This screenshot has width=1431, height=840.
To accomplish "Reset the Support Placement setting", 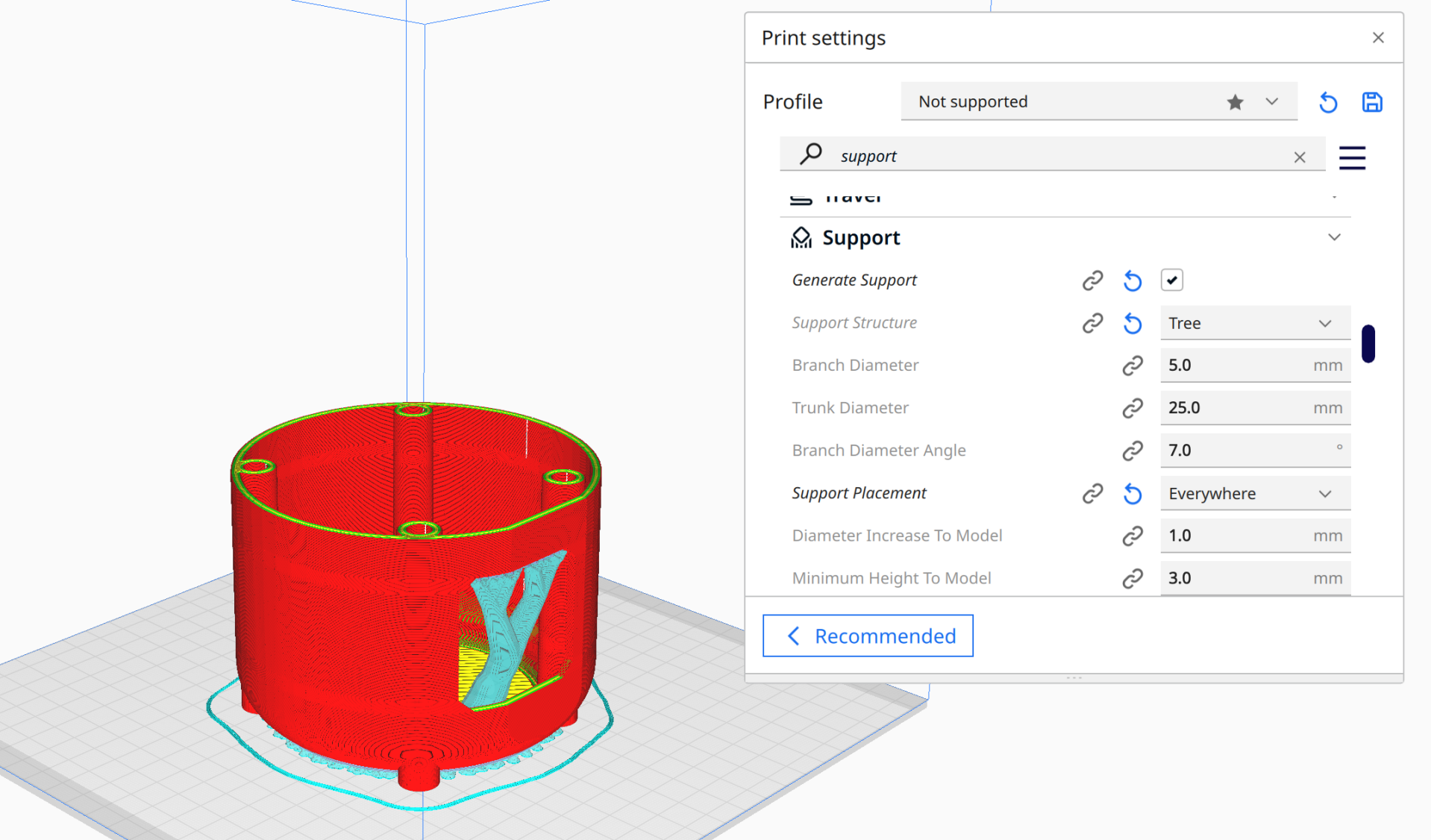I will pyautogui.click(x=1132, y=494).
